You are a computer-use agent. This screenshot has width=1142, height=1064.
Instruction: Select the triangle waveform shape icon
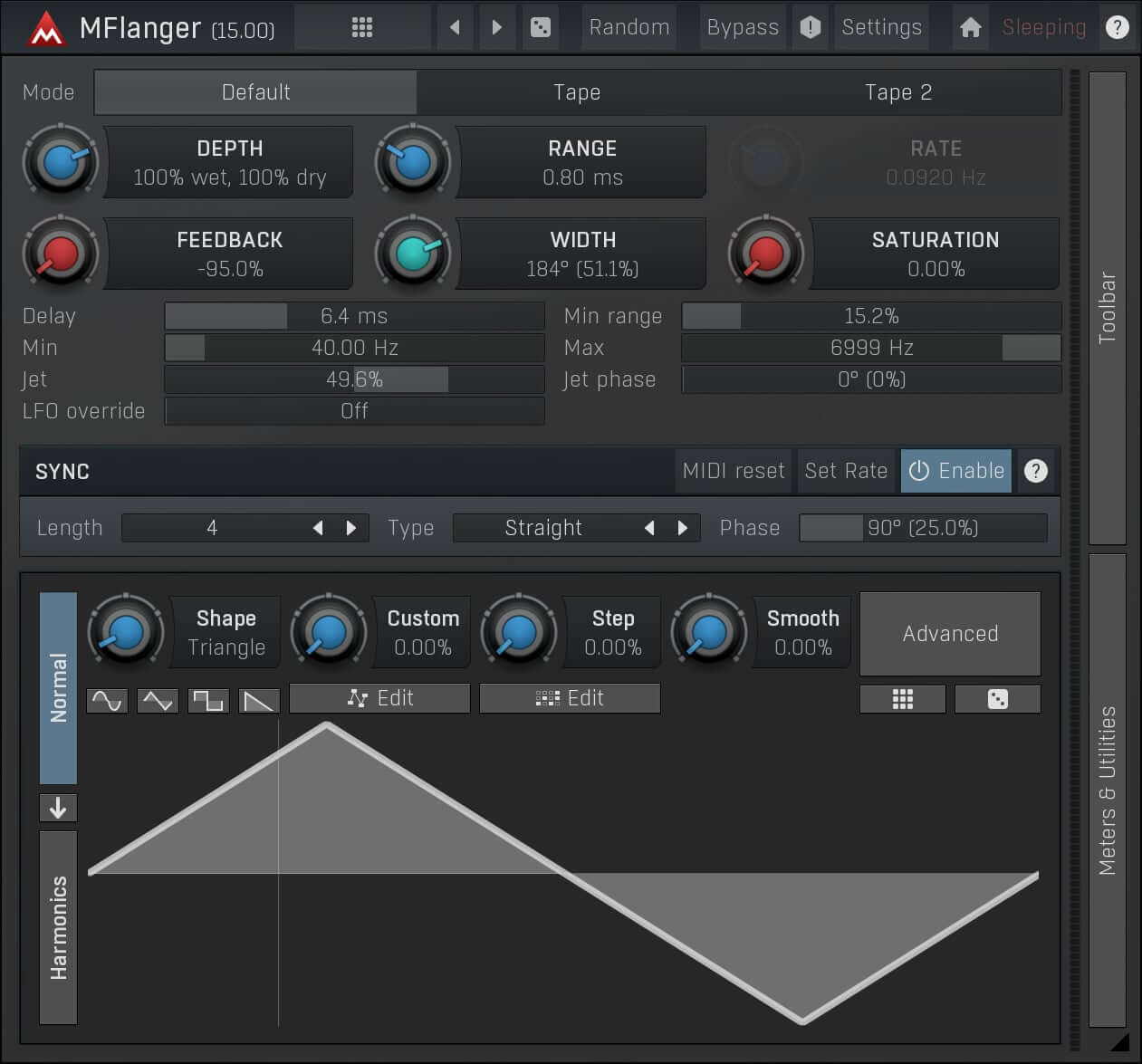pos(158,698)
